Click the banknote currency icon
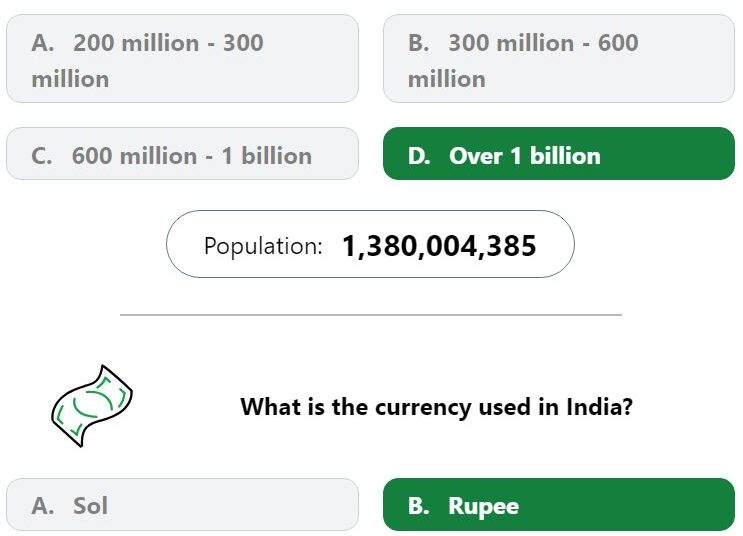The image size is (743, 536). pyautogui.click(x=92, y=406)
